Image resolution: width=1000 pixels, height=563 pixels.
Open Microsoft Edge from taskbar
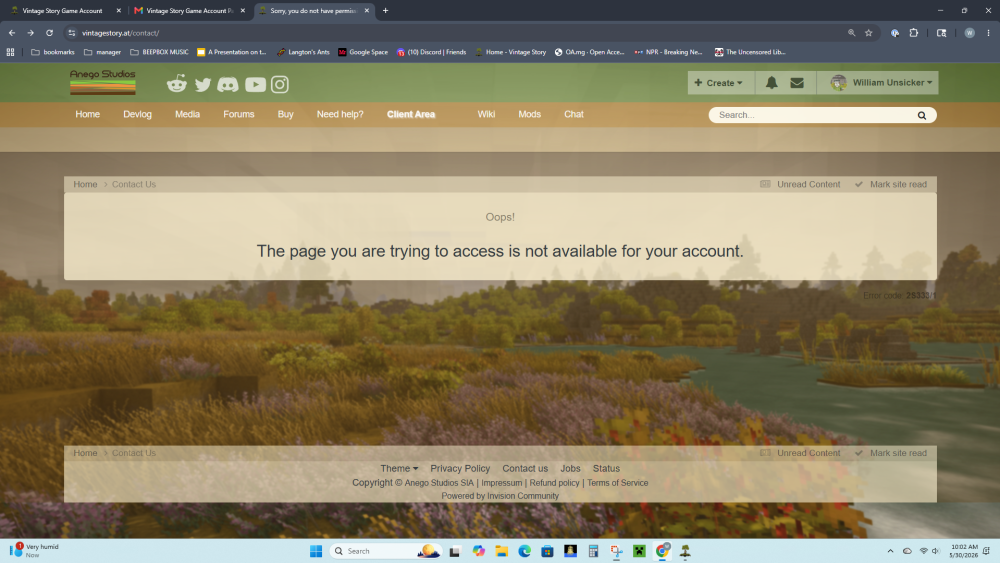click(x=524, y=551)
